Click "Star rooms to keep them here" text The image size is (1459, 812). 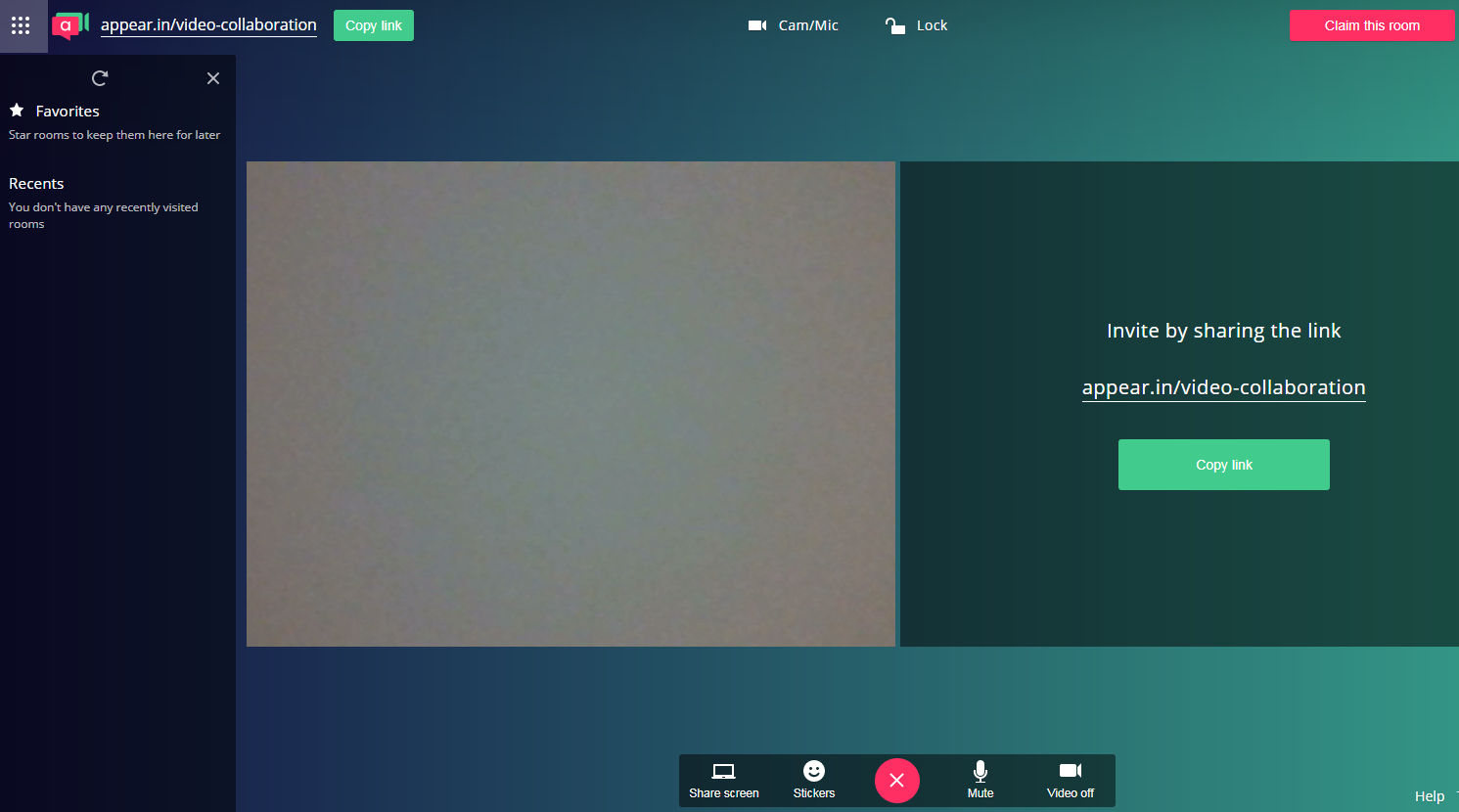pos(114,135)
